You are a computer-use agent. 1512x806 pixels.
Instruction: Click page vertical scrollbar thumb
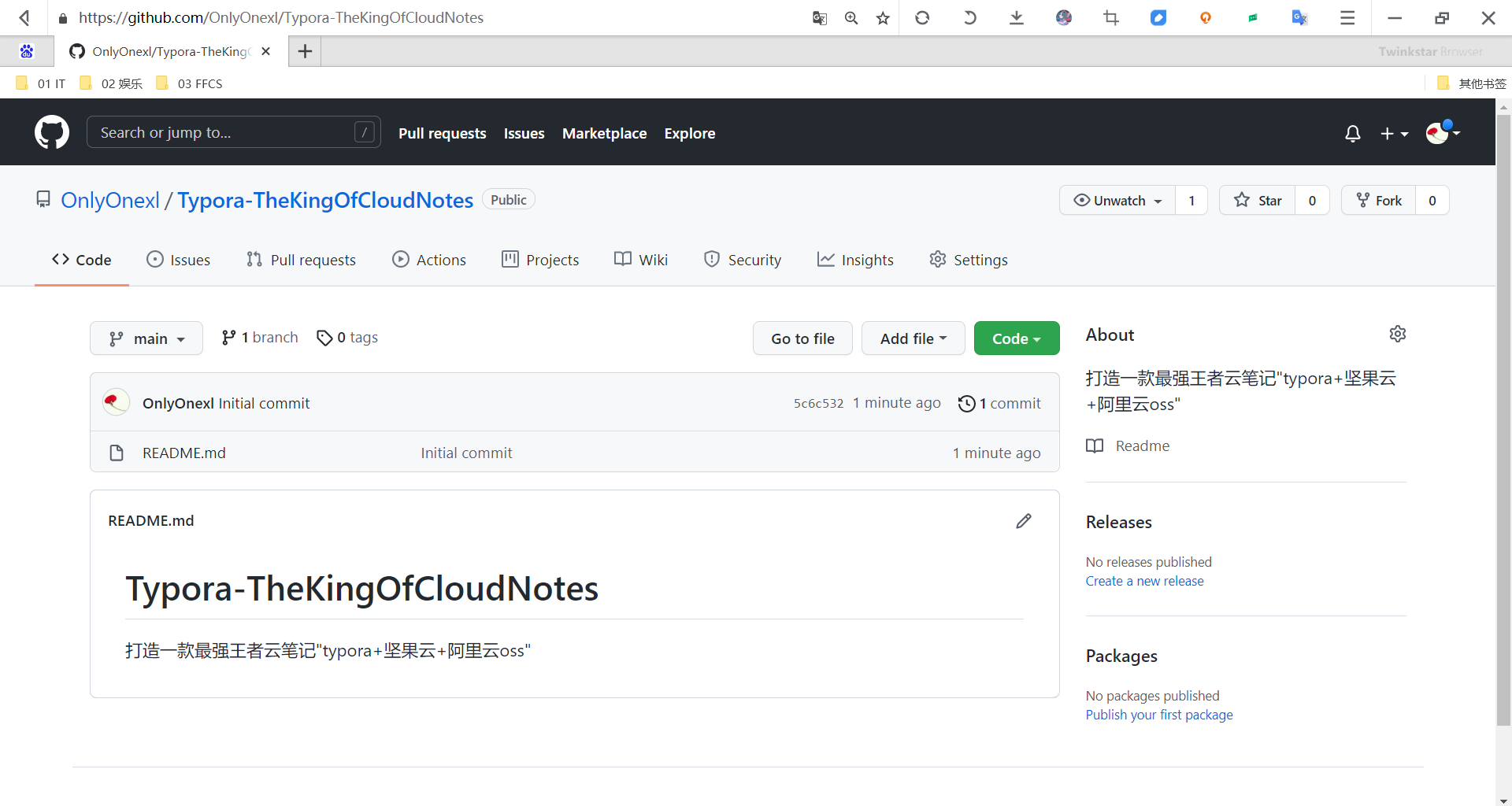[1503, 421]
